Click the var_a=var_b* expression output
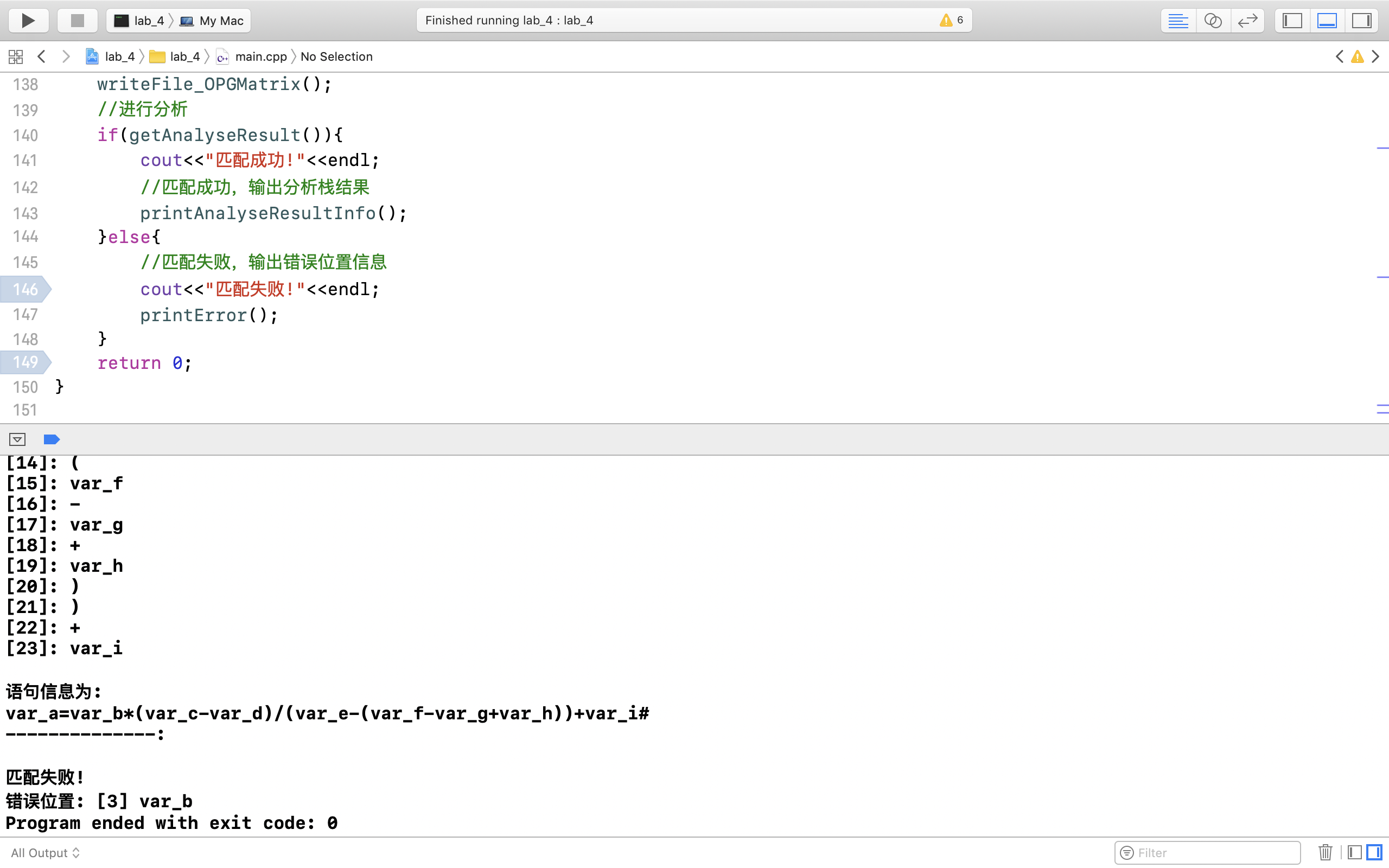Image resolution: width=1389 pixels, height=868 pixels. coord(327,713)
